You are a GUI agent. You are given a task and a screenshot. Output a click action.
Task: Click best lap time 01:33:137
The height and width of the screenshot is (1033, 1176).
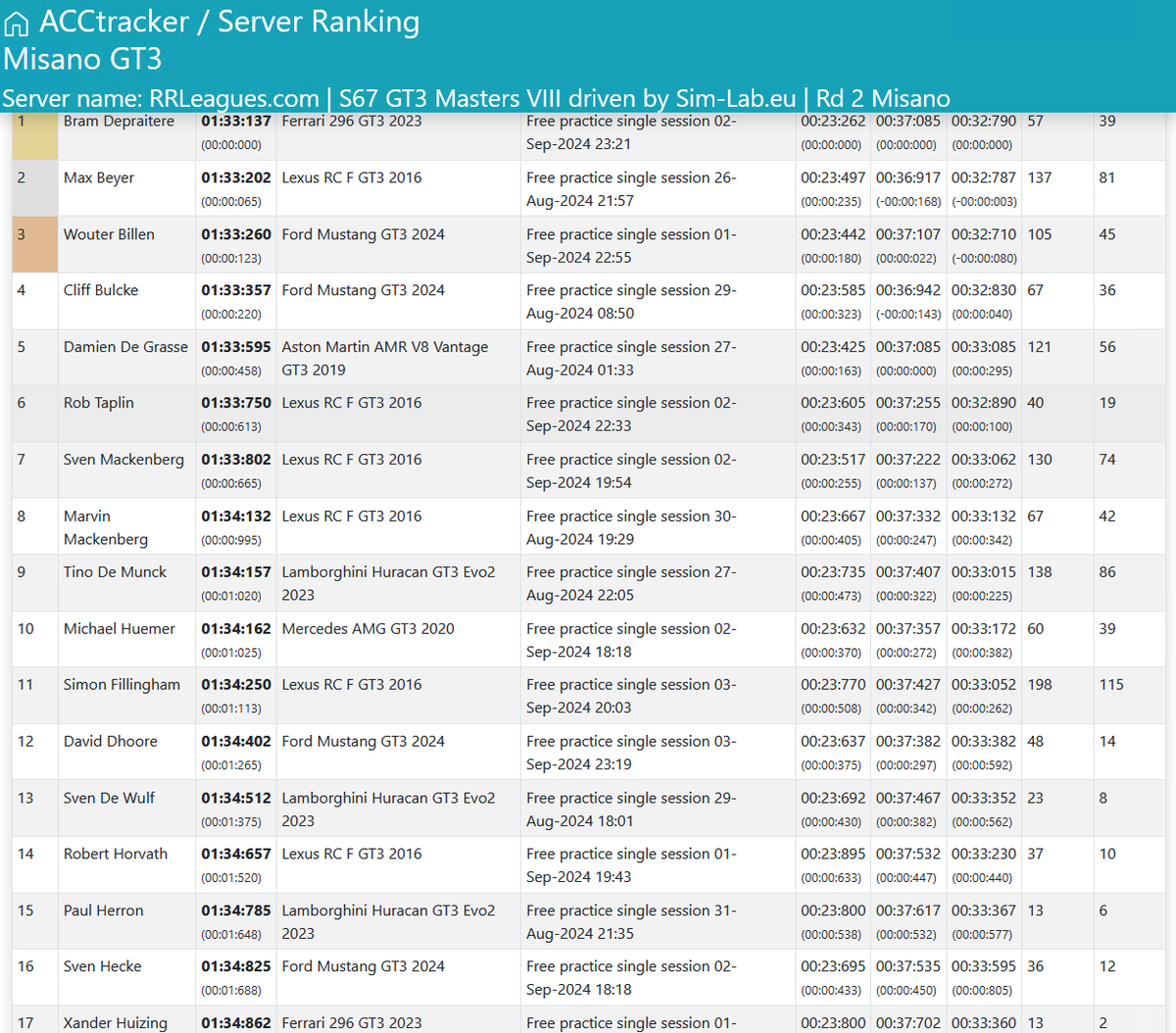coord(236,122)
